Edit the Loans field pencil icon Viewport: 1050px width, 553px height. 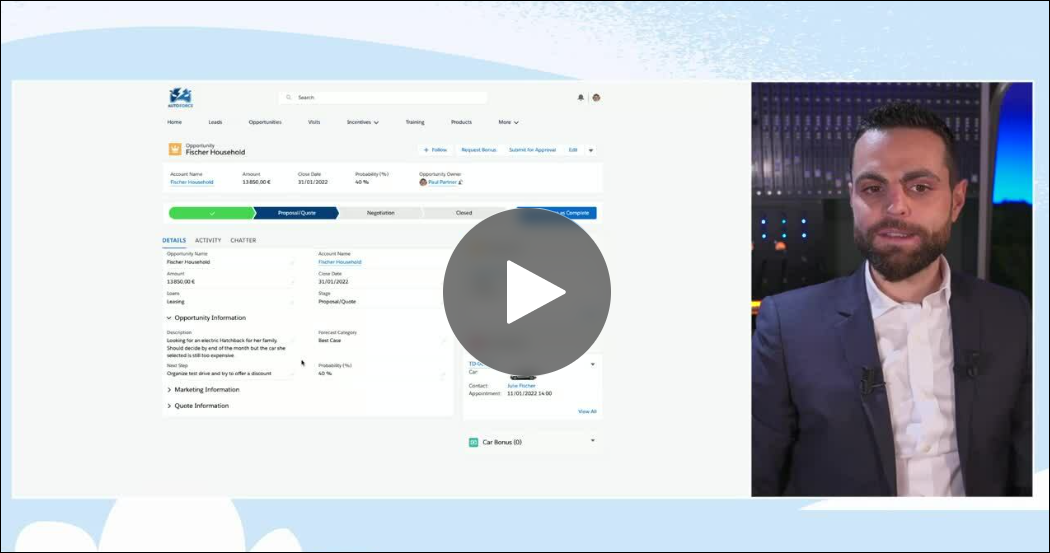292,302
